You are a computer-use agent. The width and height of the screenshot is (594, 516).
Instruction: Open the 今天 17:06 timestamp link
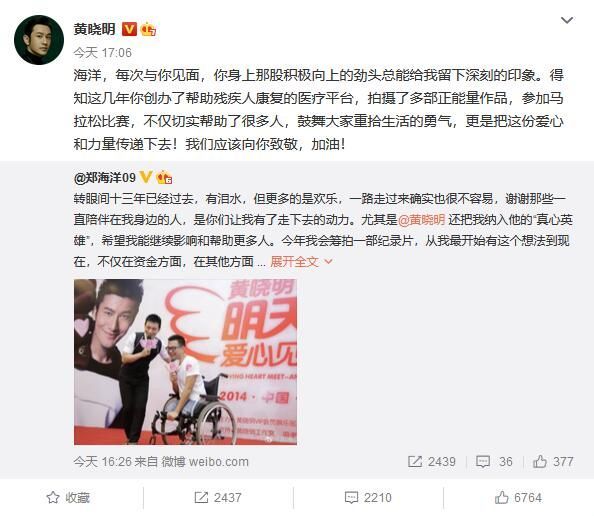point(103,53)
